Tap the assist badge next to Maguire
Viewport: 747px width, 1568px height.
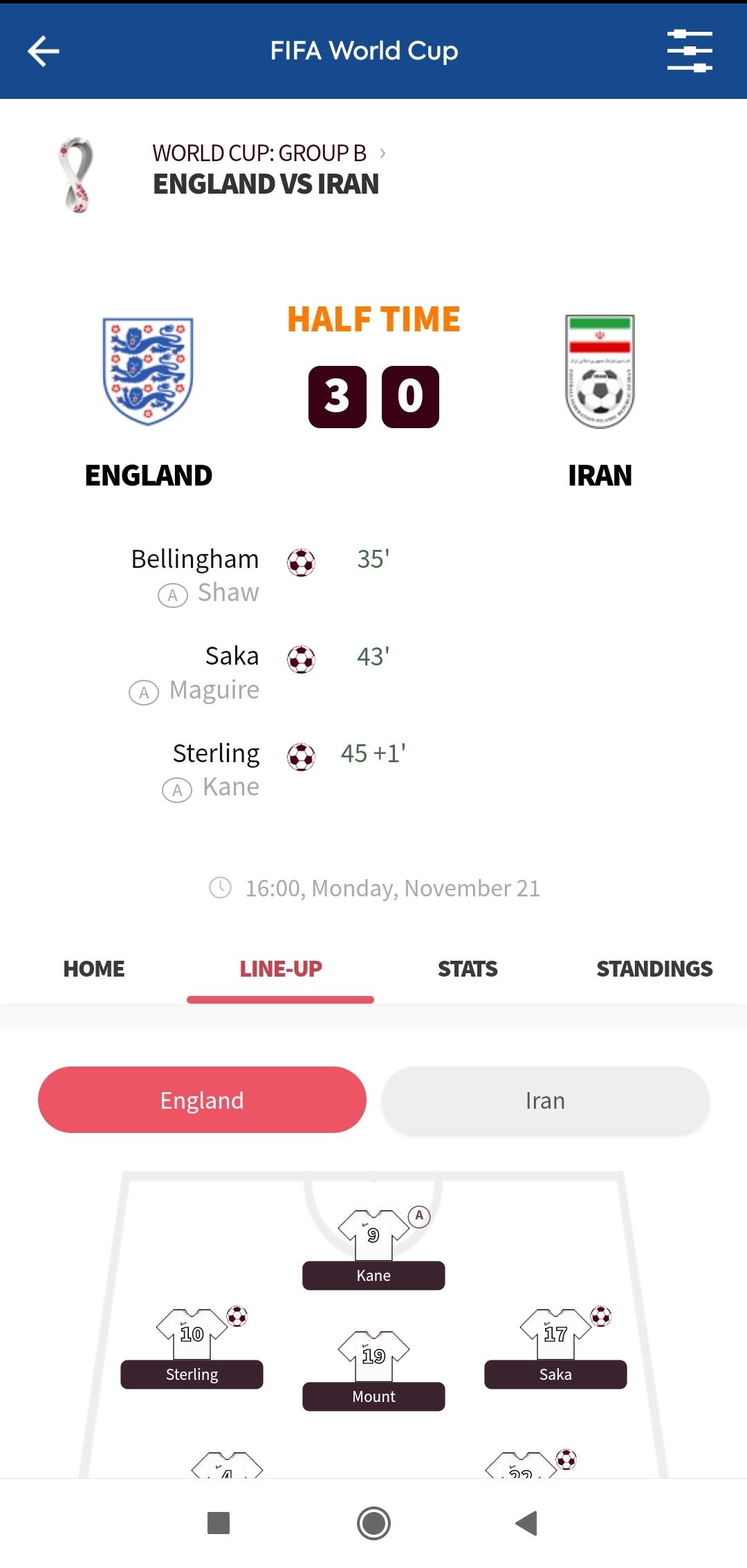pyautogui.click(x=144, y=692)
